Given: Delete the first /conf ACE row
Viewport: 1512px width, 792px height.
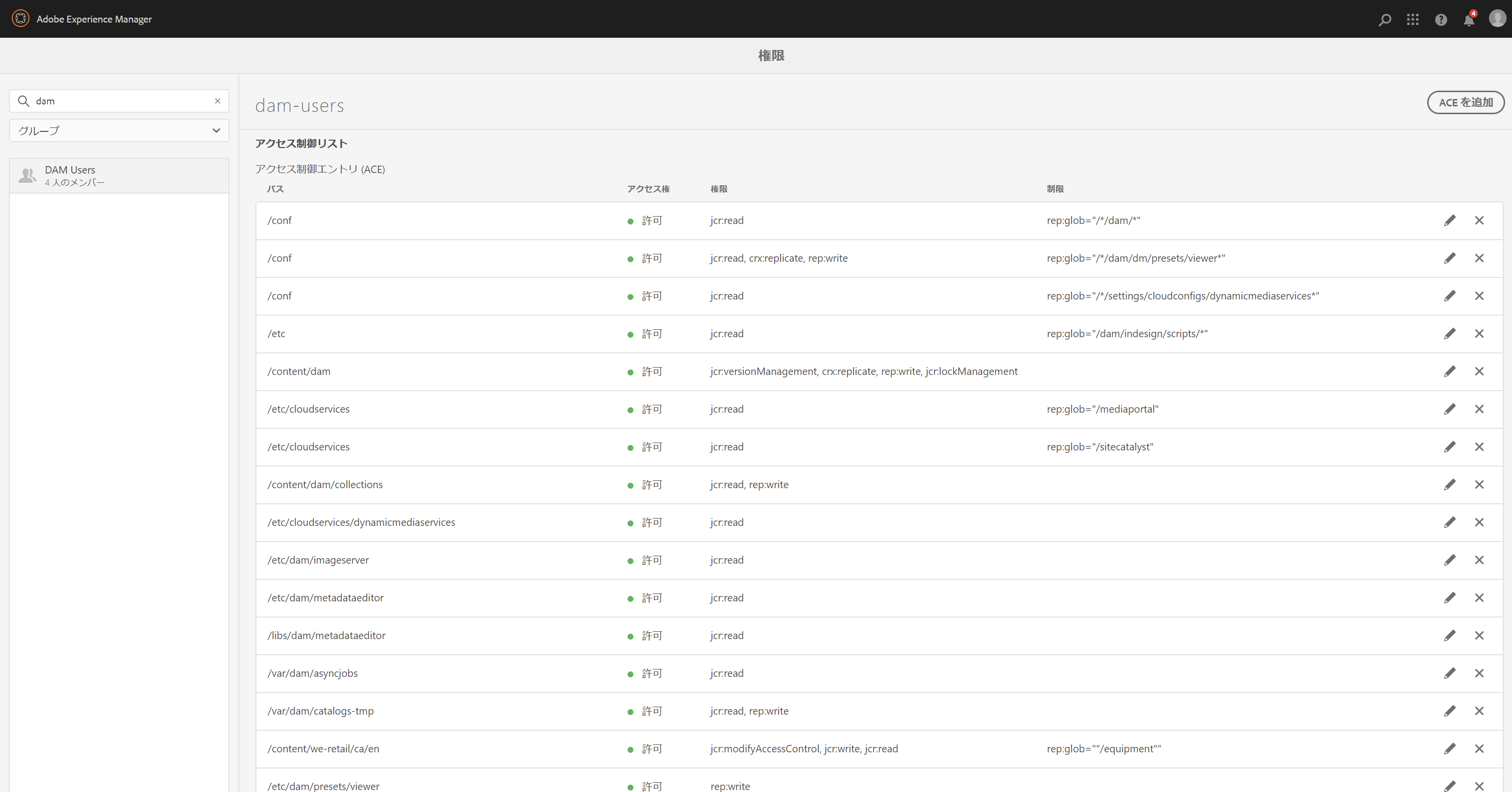Looking at the screenshot, I should click(1479, 221).
